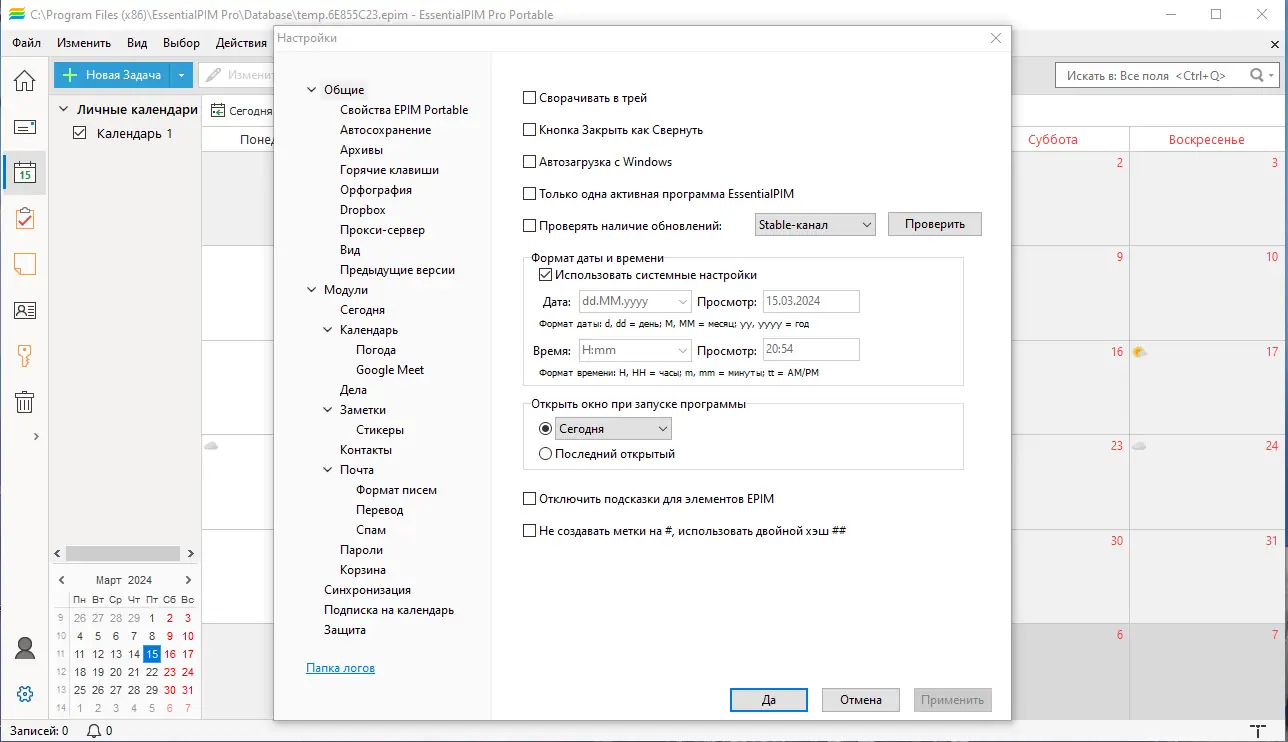
Task: Open the Home module in sidebar
Action: [24, 81]
